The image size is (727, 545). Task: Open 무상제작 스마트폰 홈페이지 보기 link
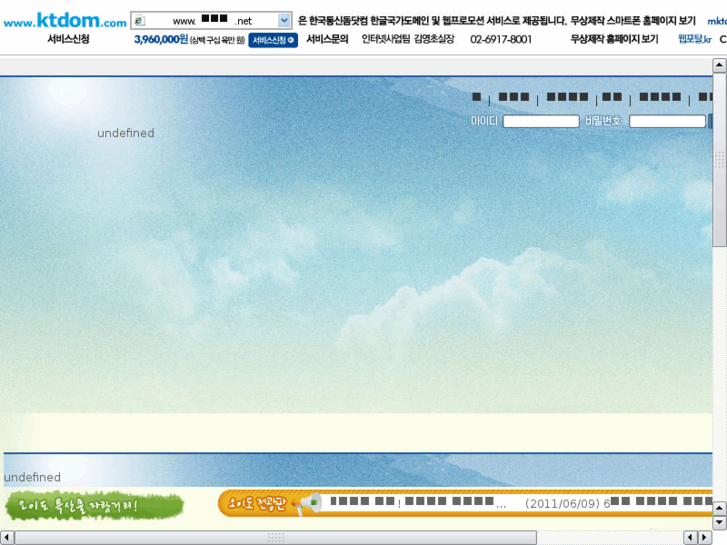point(633,21)
